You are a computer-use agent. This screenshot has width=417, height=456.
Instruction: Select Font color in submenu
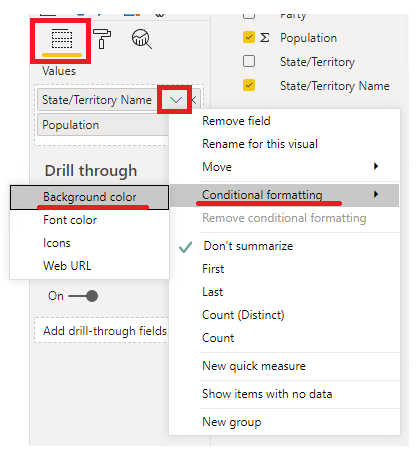point(89,220)
